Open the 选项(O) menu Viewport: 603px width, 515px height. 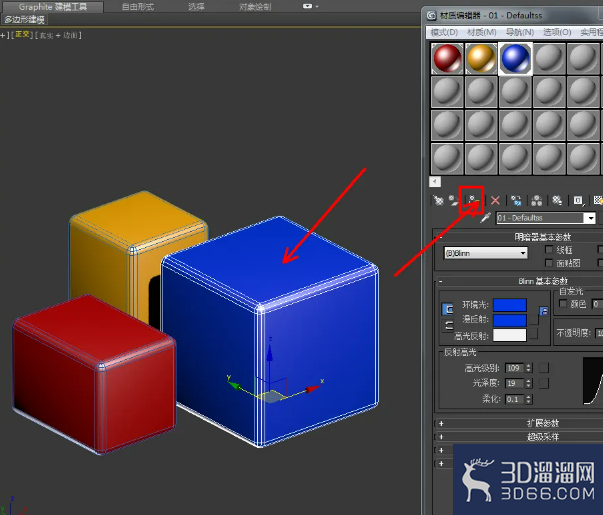tap(557, 32)
